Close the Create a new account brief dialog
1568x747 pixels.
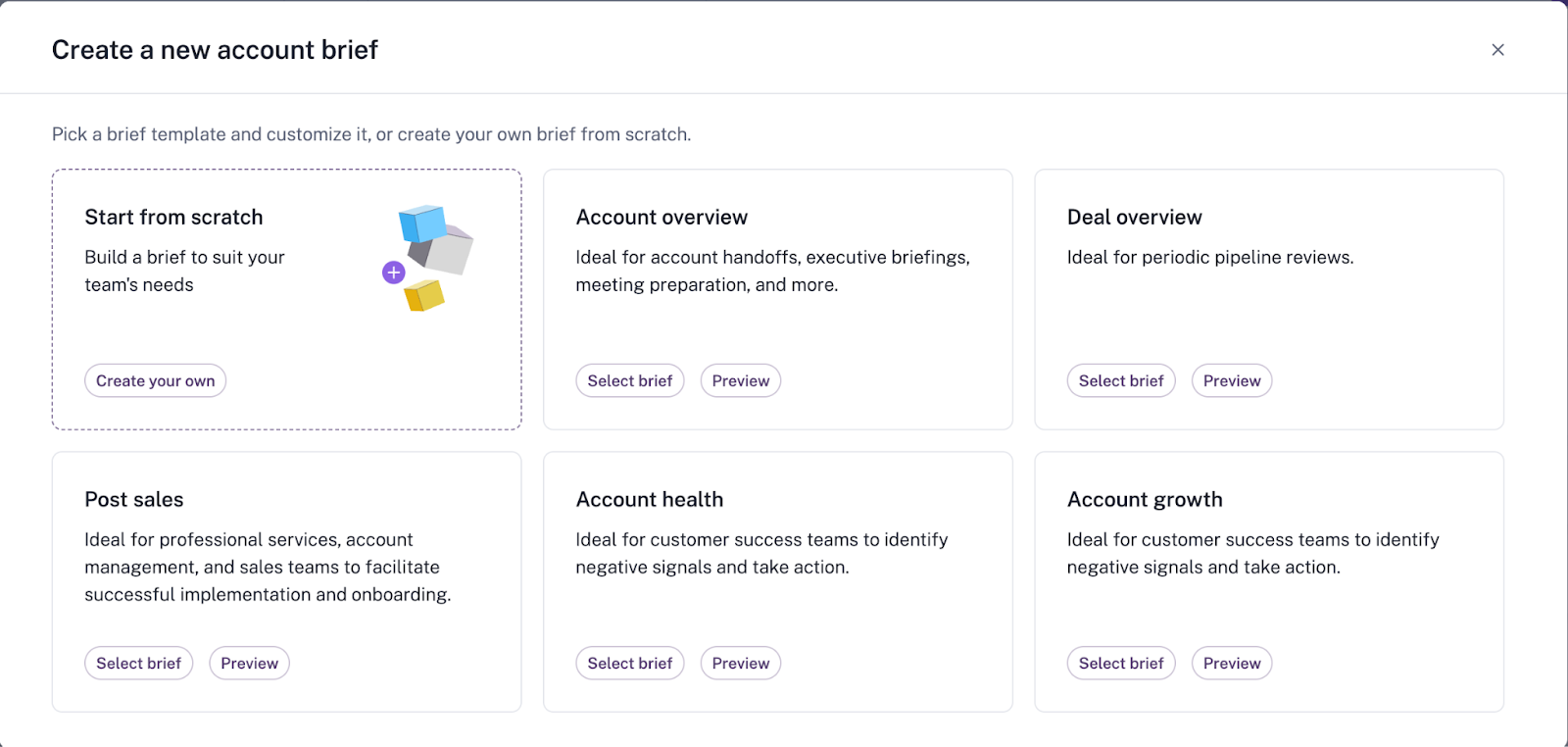click(1497, 49)
